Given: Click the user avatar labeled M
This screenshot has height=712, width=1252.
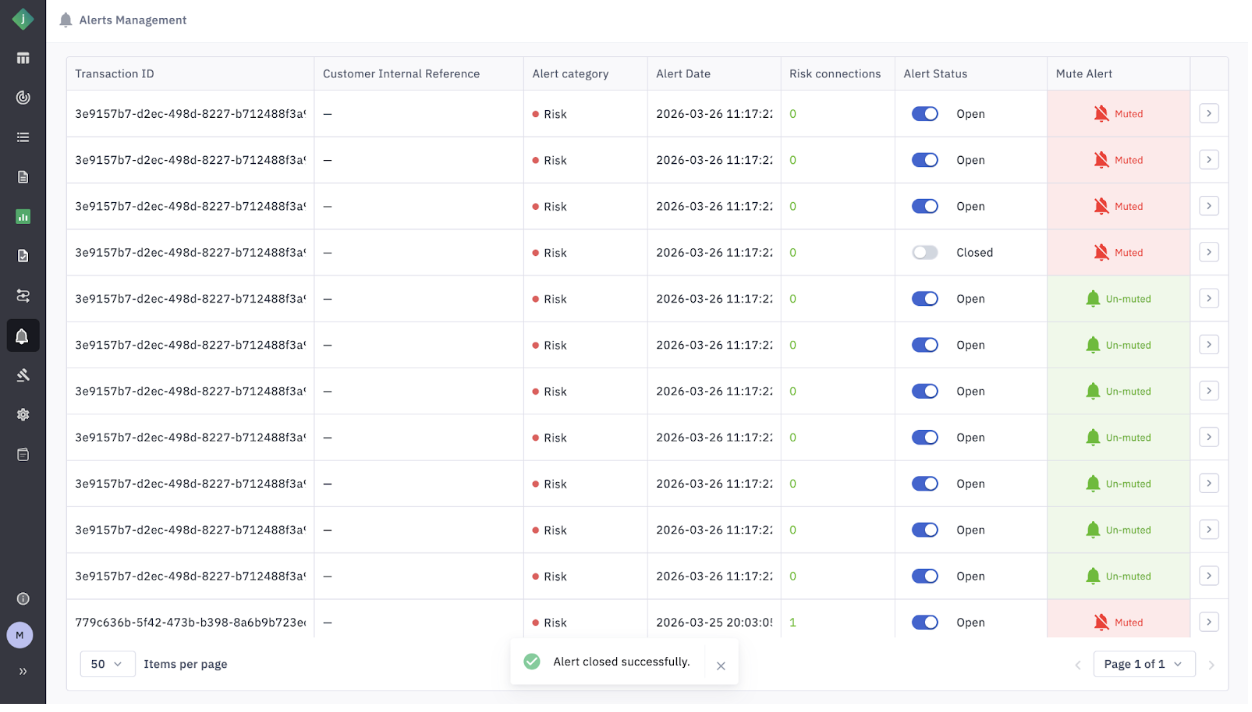Looking at the screenshot, I should 20,635.
